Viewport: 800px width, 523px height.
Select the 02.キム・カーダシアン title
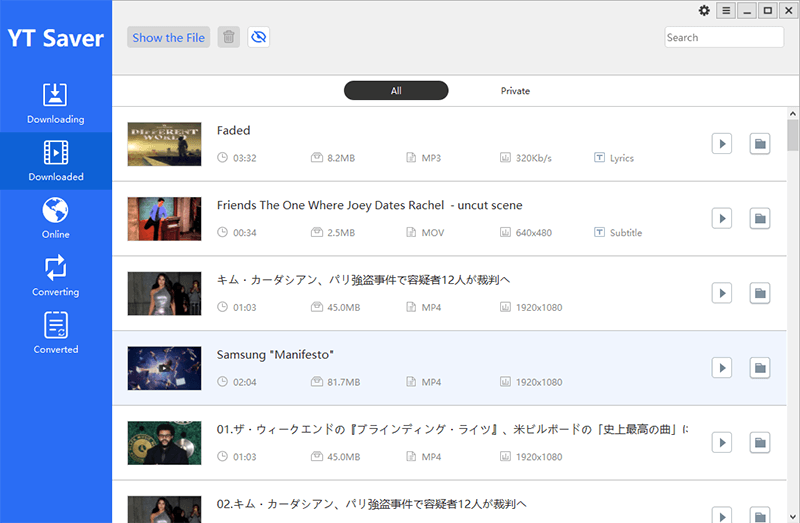pyautogui.click(x=371, y=504)
